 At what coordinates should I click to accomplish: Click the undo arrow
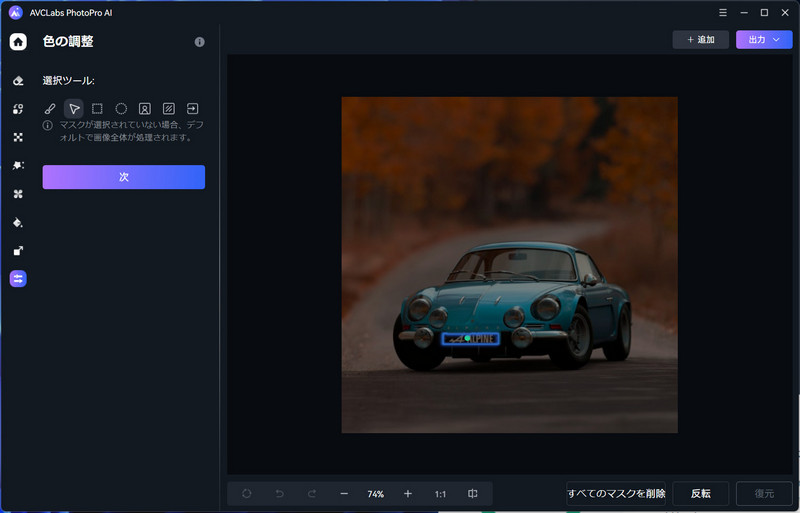pyautogui.click(x=280, y=494)
